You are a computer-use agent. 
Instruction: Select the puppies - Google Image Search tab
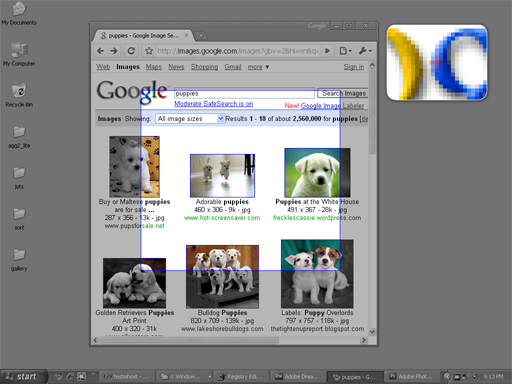point(143,35)
